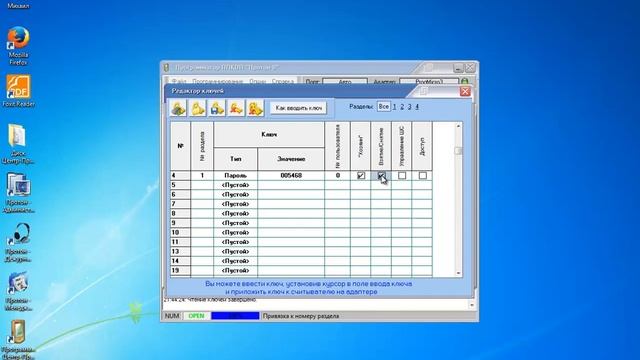Open the 'Протон Дежурн...' headset desktop shortcut
Viewport: 640px width, 360px height.
pyautogui.click(x=18, y=242)
